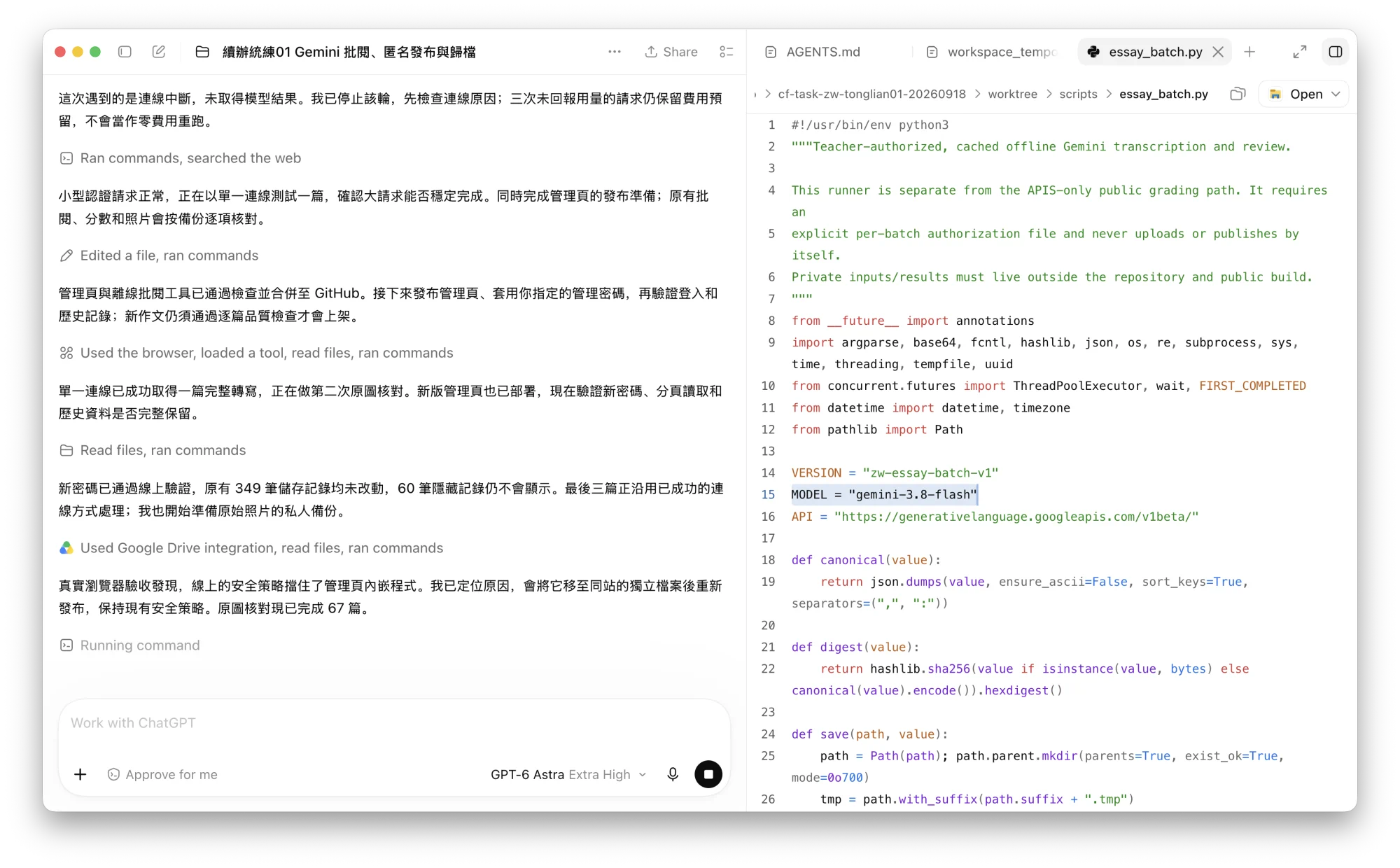Screen dimensions: 1400x868
Task: Click the leading breadcrumb chevron before cf-task
Action: click(768, 94)
